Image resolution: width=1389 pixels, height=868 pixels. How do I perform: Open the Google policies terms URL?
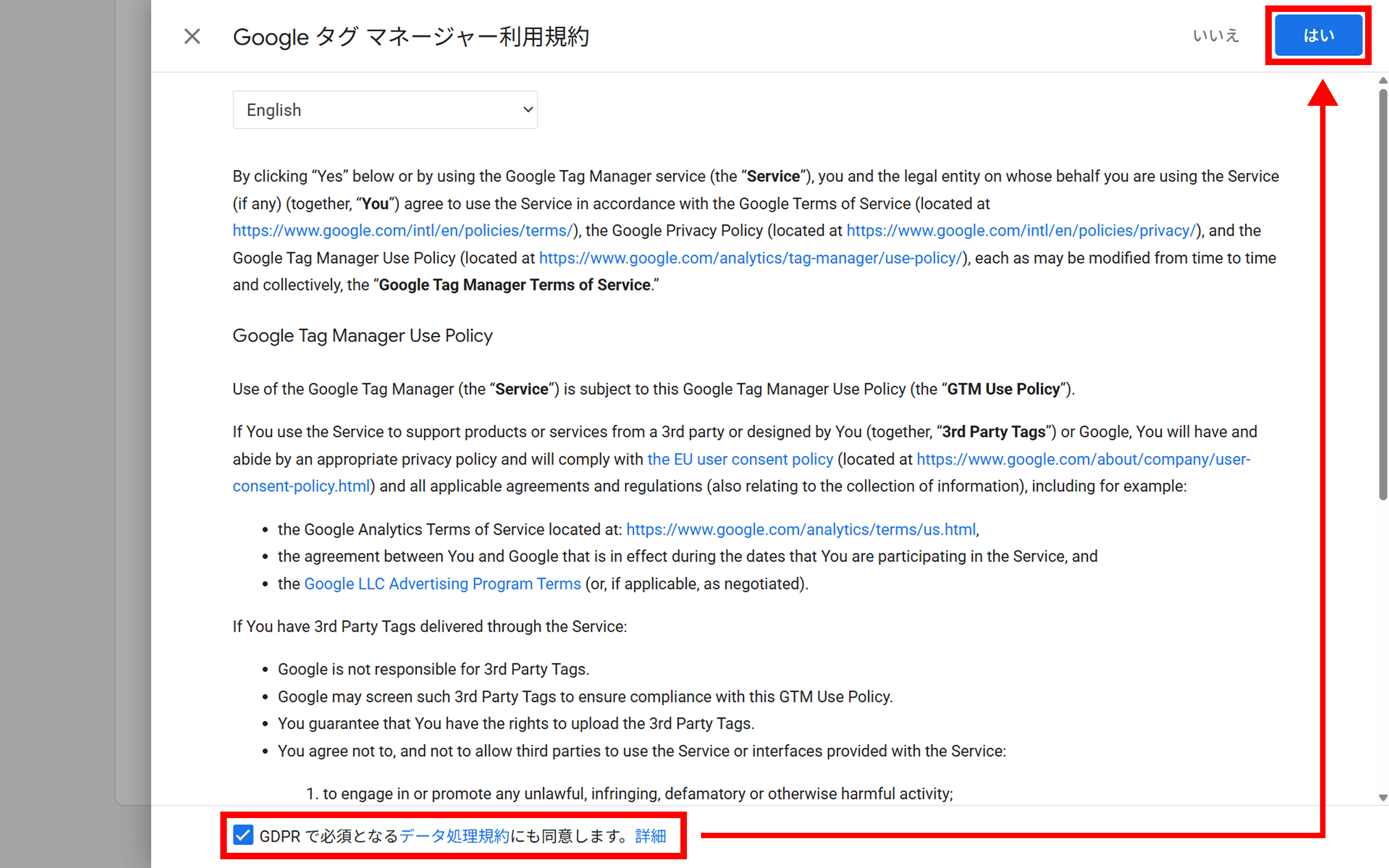pyautogui.click(x=403, y=231)
